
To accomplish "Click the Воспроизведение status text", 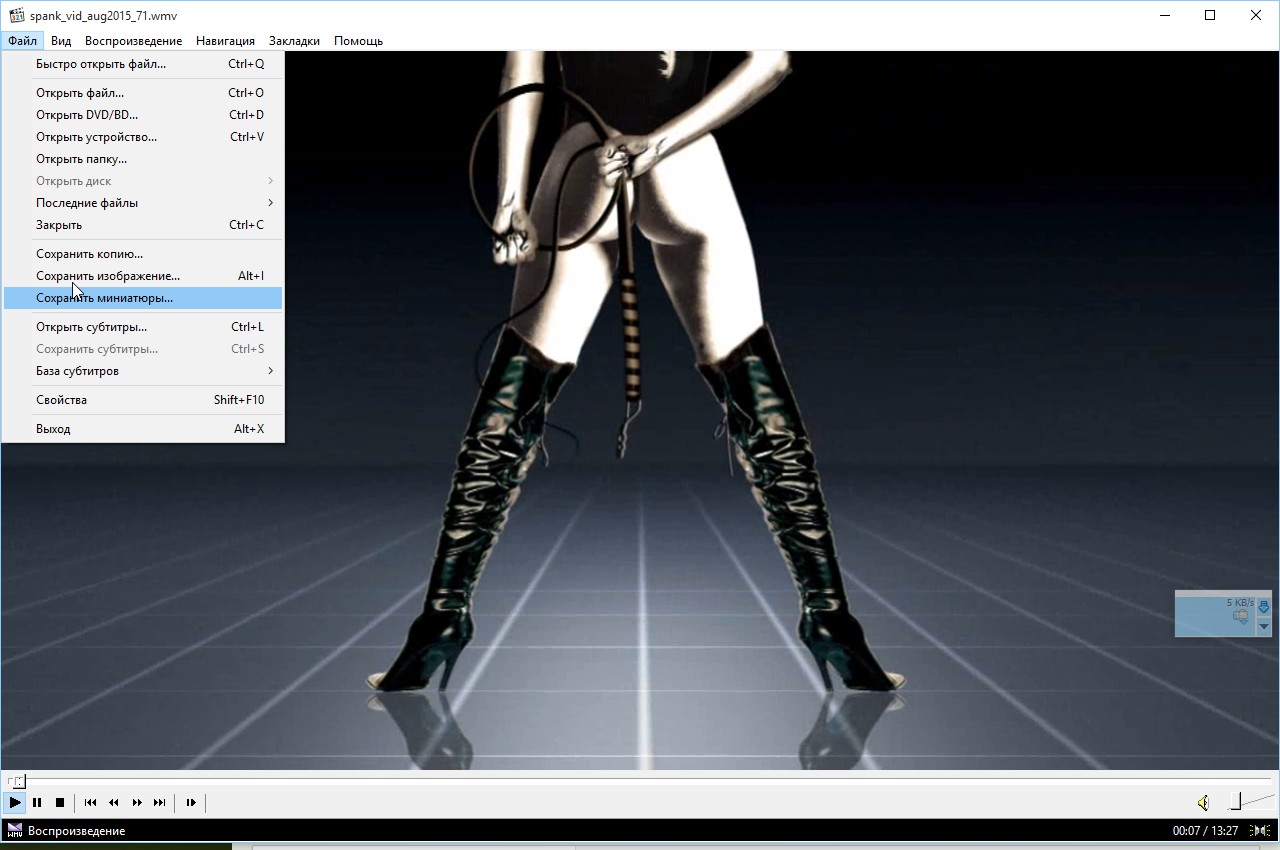I will click(77, 831).
